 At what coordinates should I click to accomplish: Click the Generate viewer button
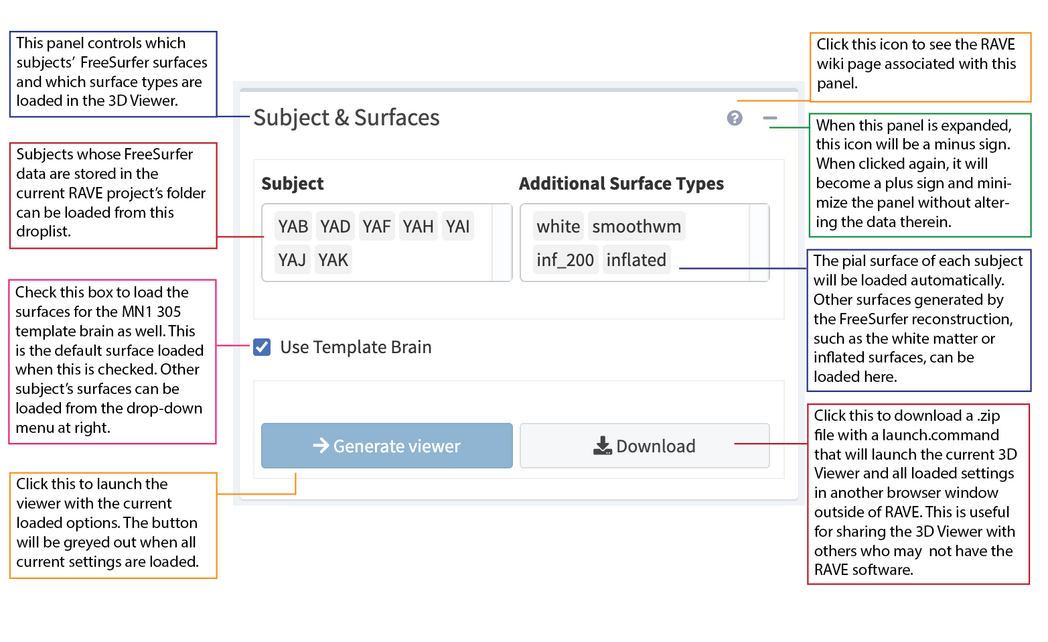tap(387, 446)
